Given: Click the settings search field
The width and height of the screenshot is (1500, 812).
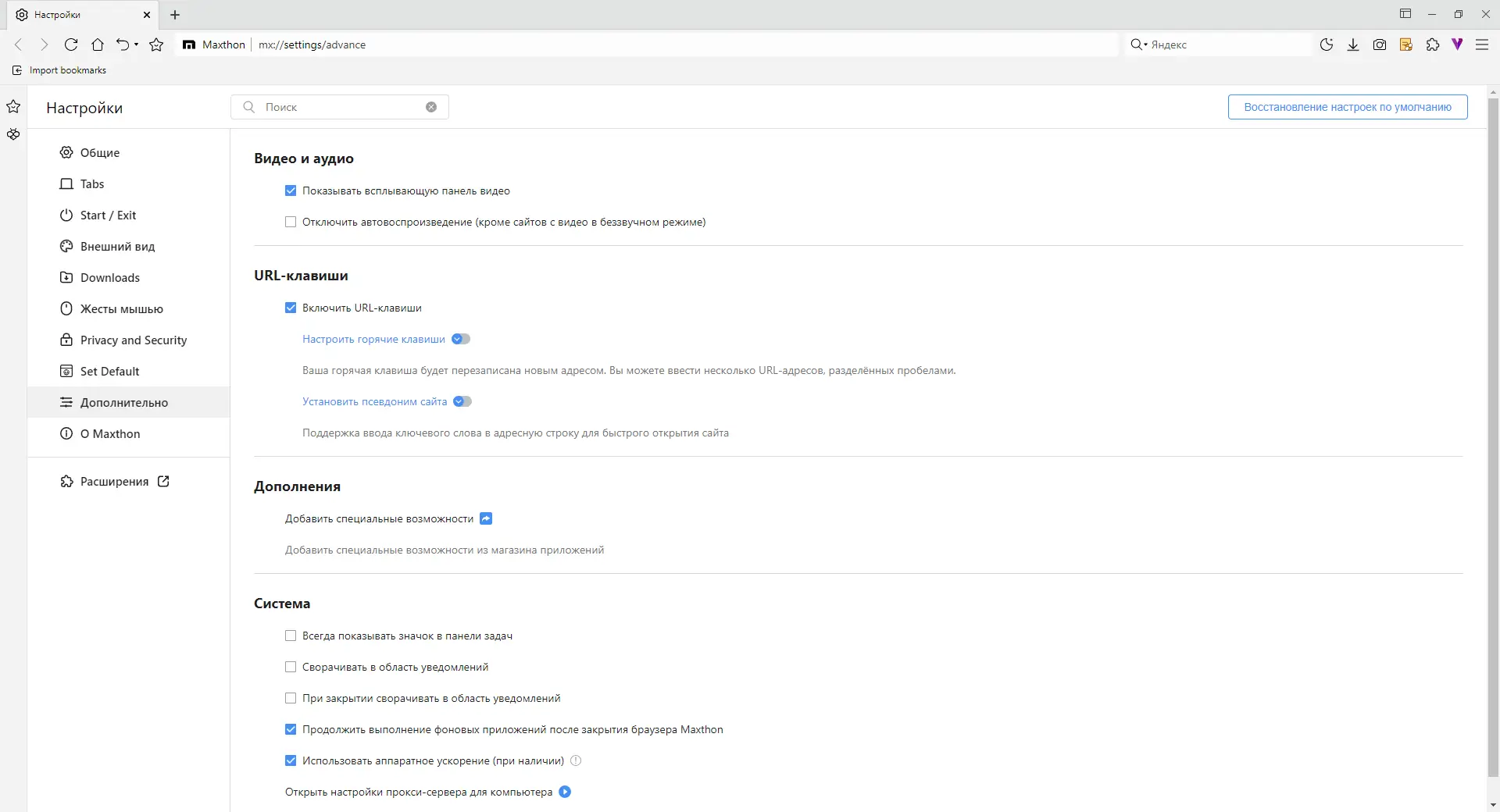Looking at the screenshot, I should [x=340, y=107].
